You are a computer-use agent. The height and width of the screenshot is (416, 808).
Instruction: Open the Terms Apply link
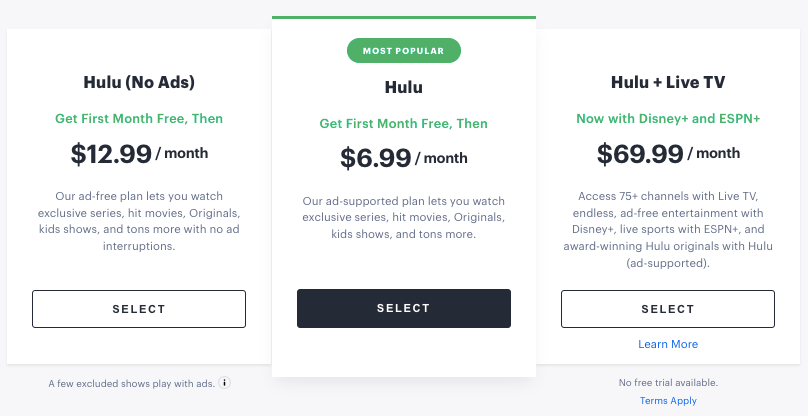point(668,401)
